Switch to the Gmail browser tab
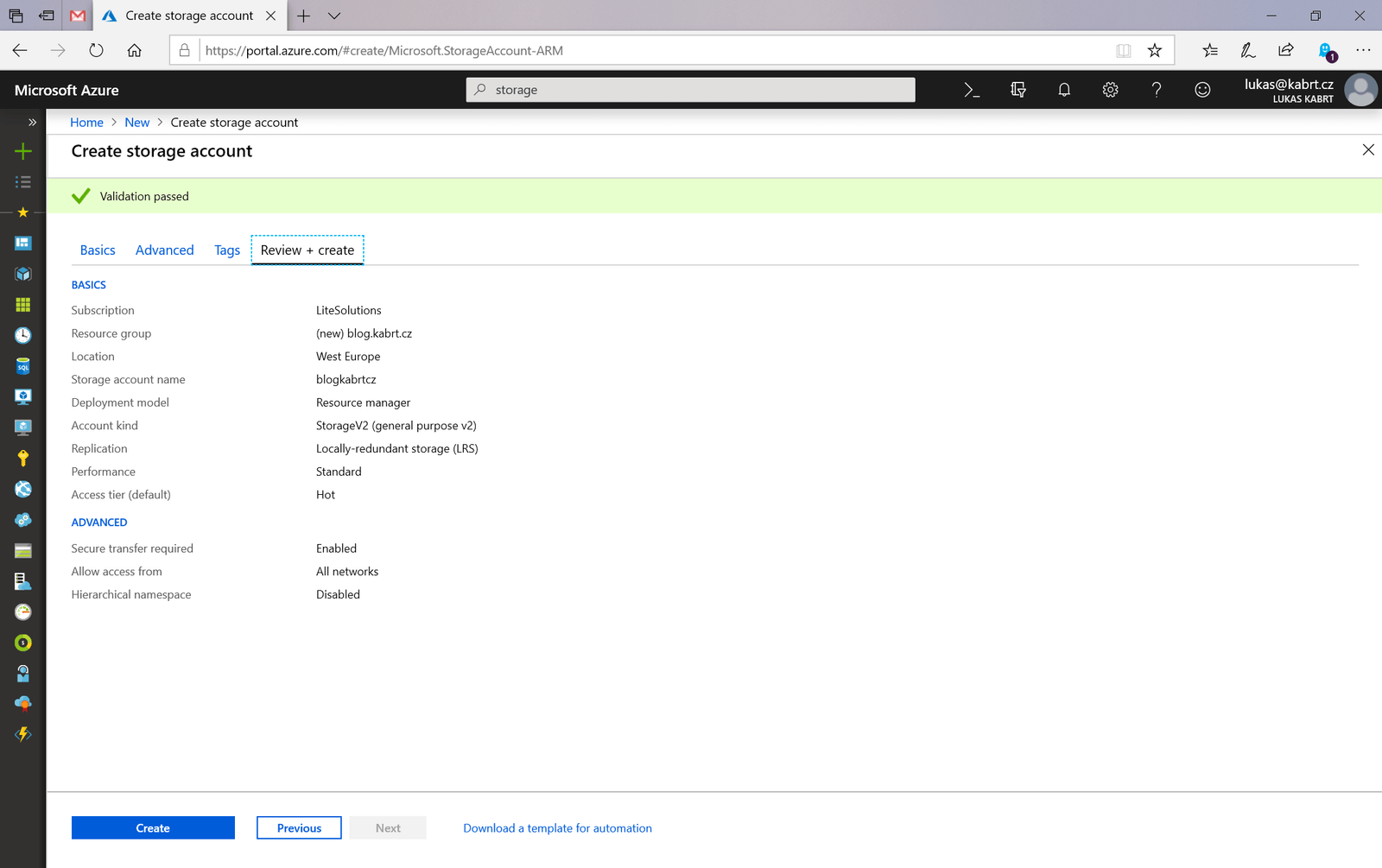Viewport: 1382px width, 868px height. (78, 16)
